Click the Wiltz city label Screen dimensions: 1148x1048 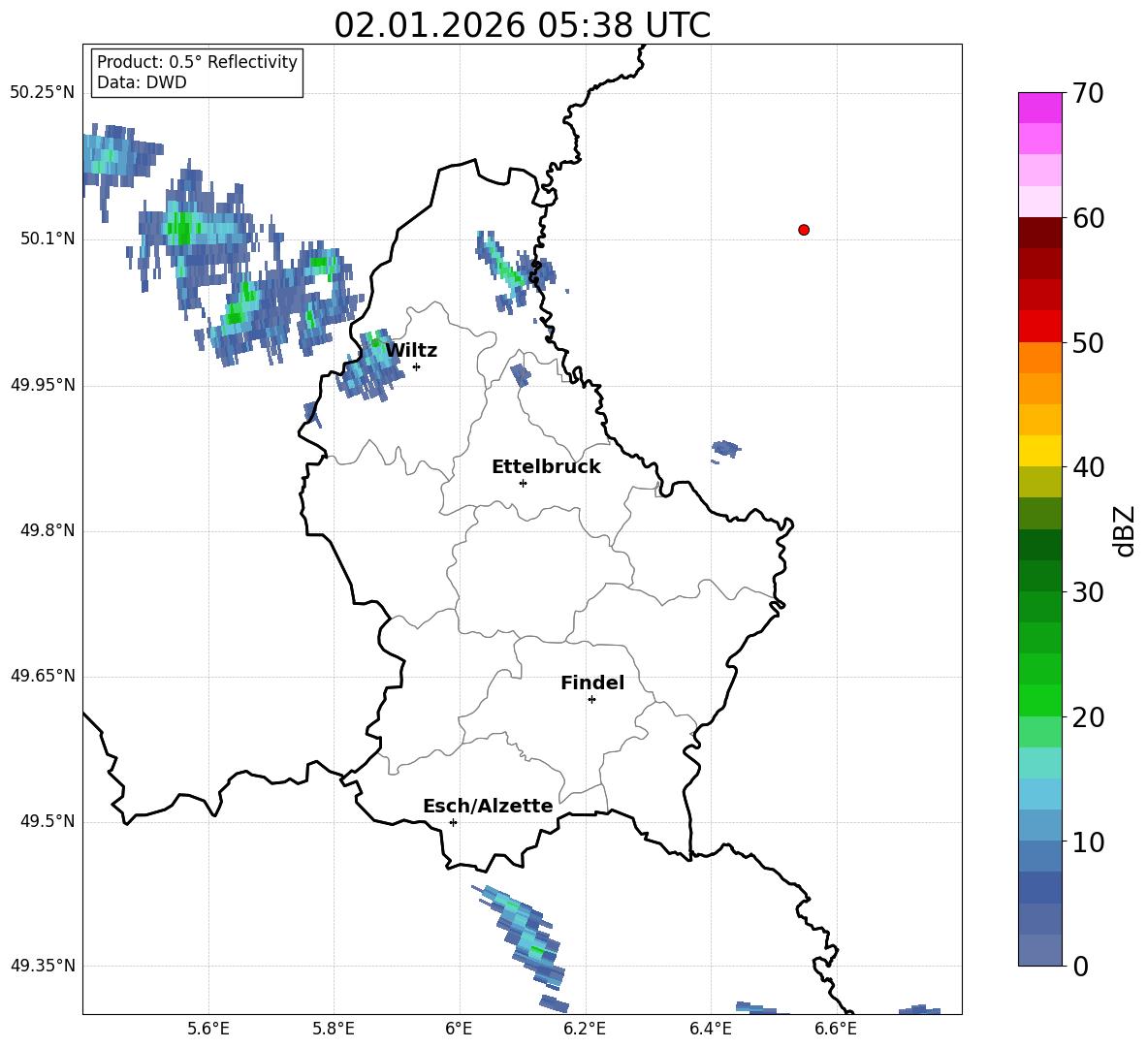pos(411,351)
